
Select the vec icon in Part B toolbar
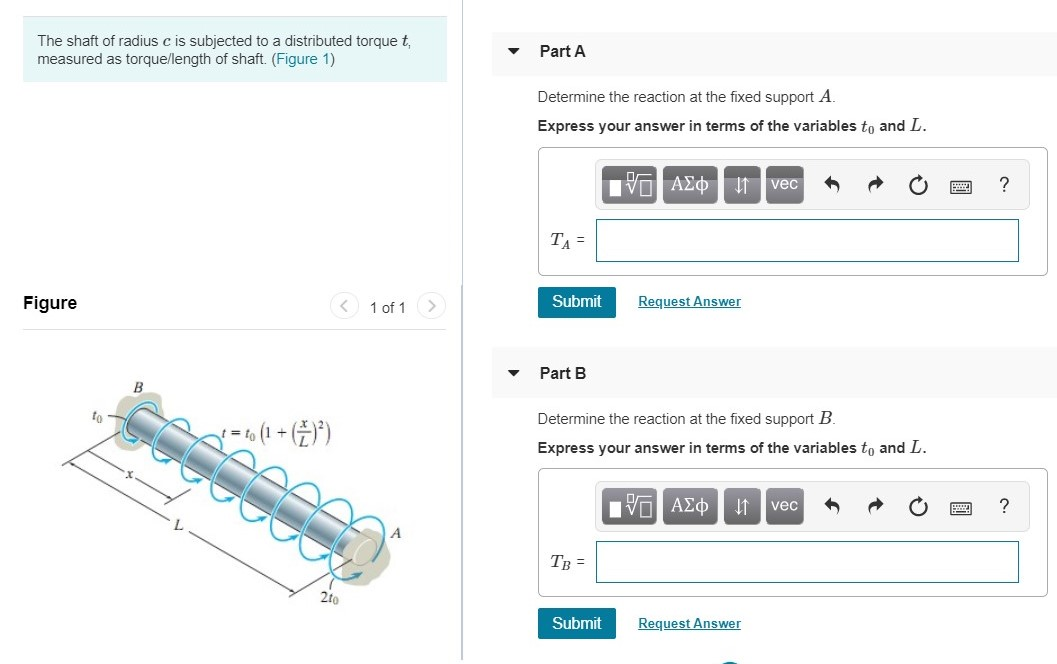(784, 506)
